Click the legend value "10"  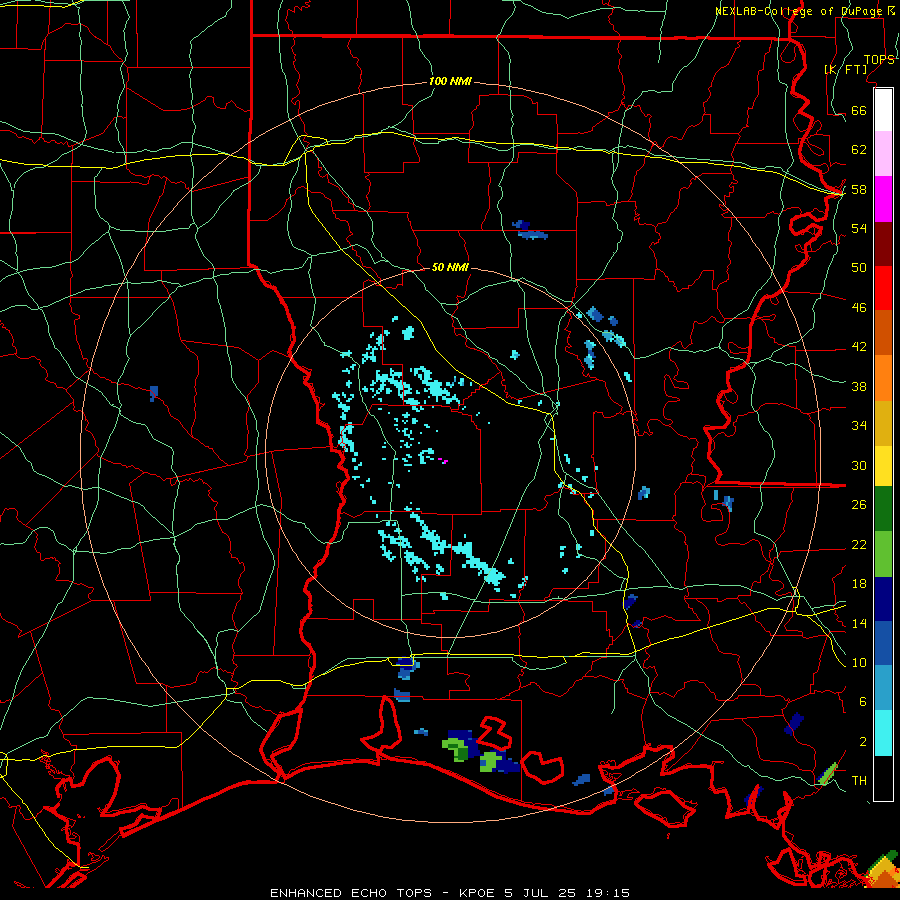[859, 662]
